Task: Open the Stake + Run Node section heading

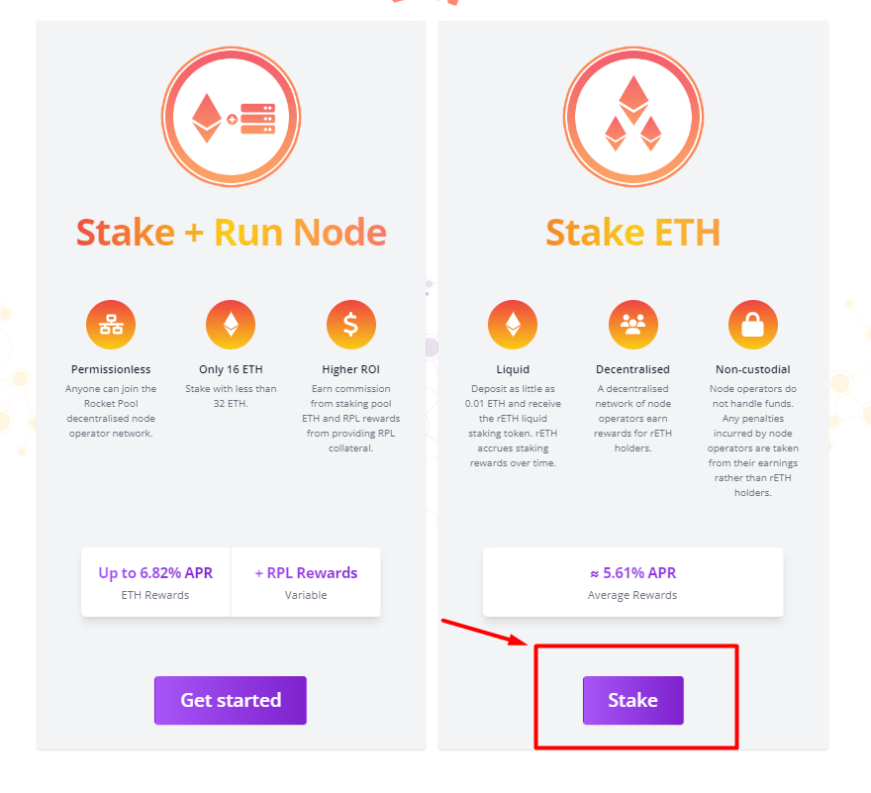Action: [x=230, y=231]
